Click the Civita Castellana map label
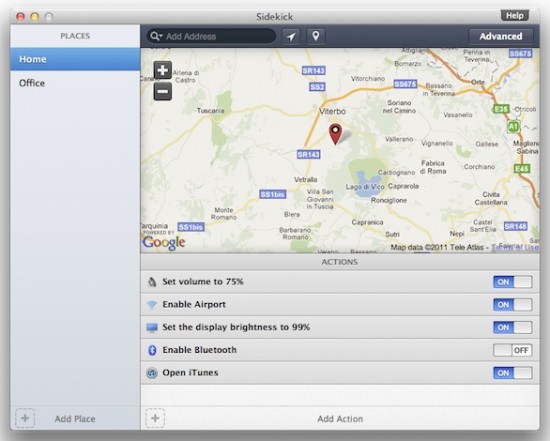550x441 pixels. [491, 199]
